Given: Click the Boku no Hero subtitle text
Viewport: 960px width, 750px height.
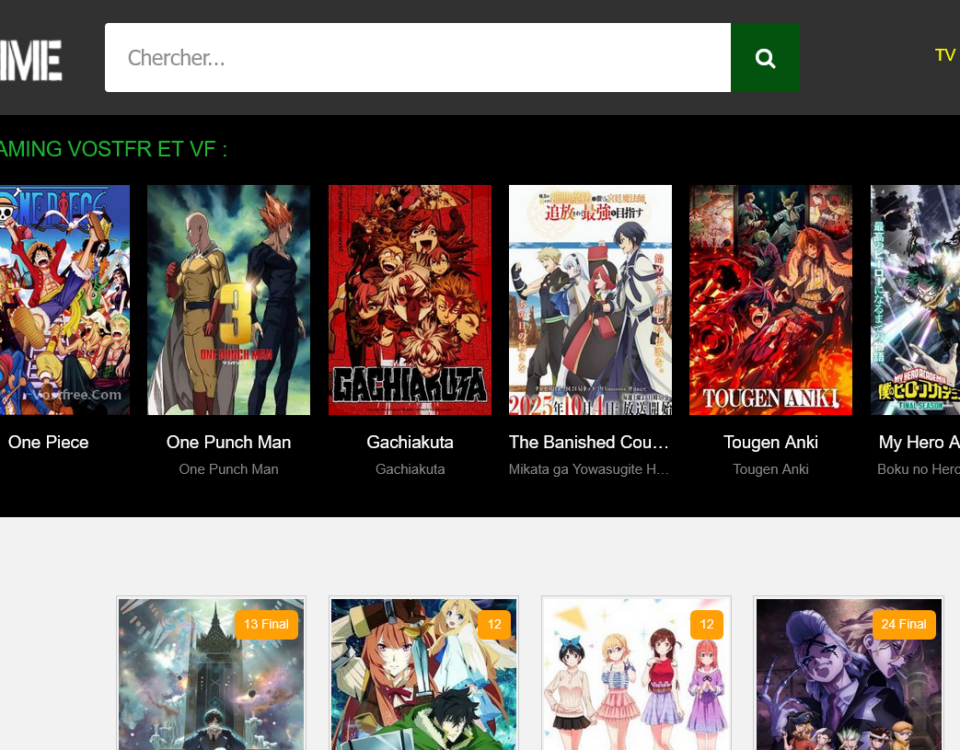Looking at the screenshot, I should (x=917, y=469).
